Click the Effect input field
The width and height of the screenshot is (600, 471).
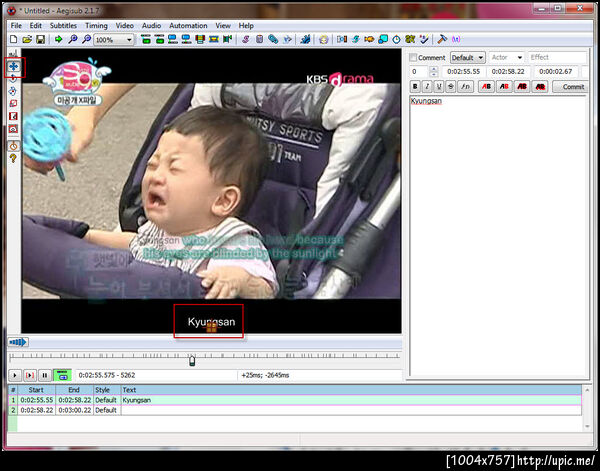(x=557, y=57)
